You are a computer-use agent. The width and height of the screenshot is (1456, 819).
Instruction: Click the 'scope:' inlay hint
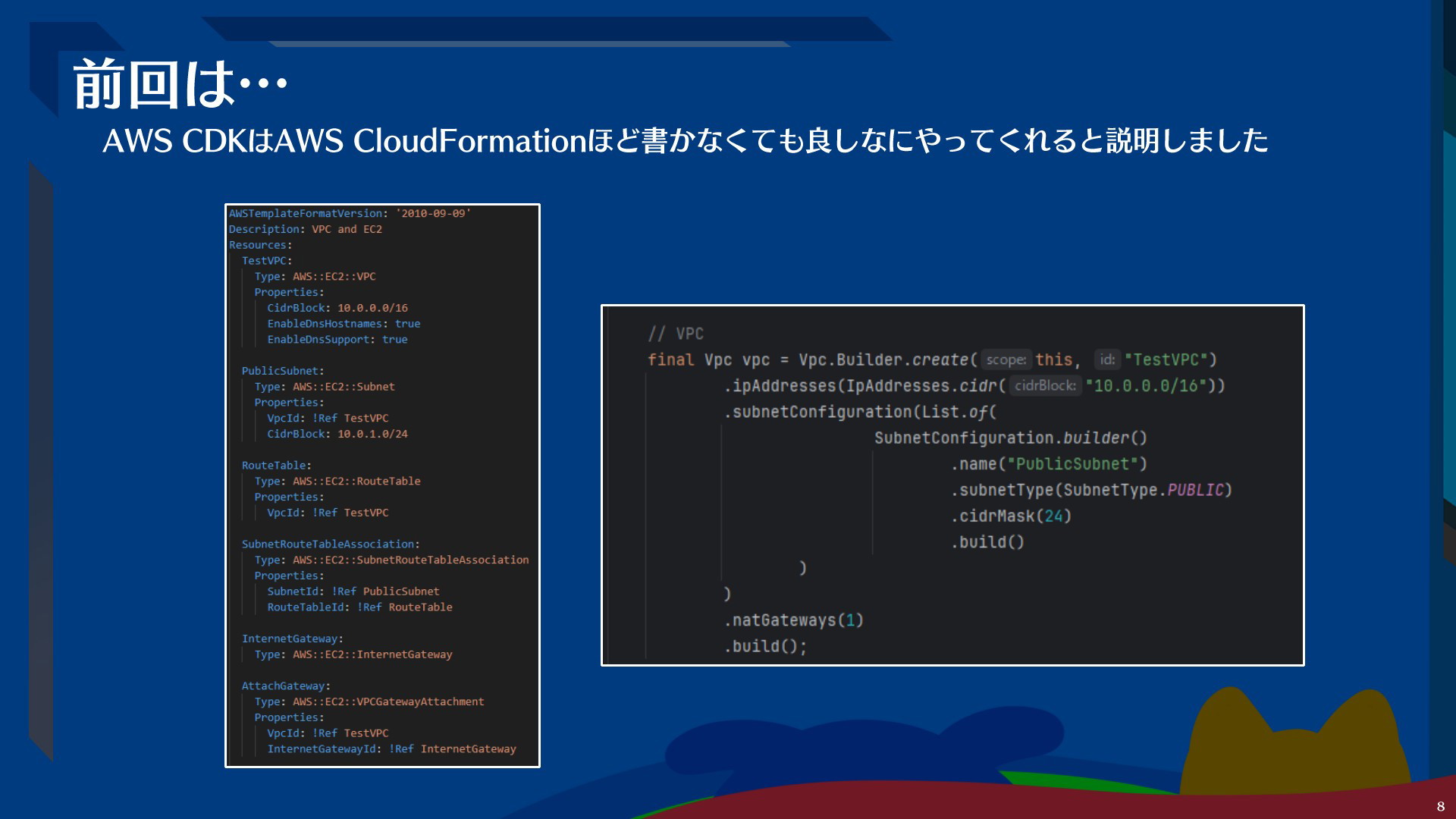click(1006, 360)
